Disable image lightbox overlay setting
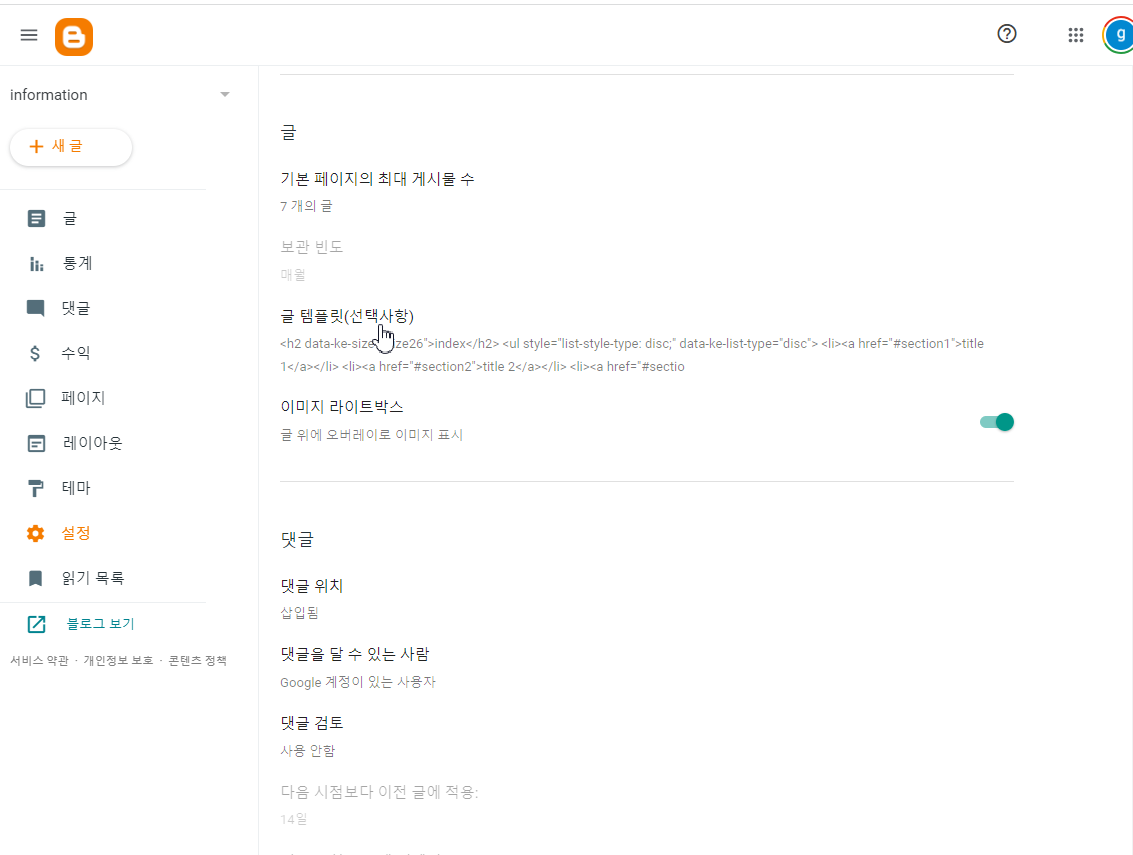The width and height of the screenshot is (1133, 855). tap(996, 422)
